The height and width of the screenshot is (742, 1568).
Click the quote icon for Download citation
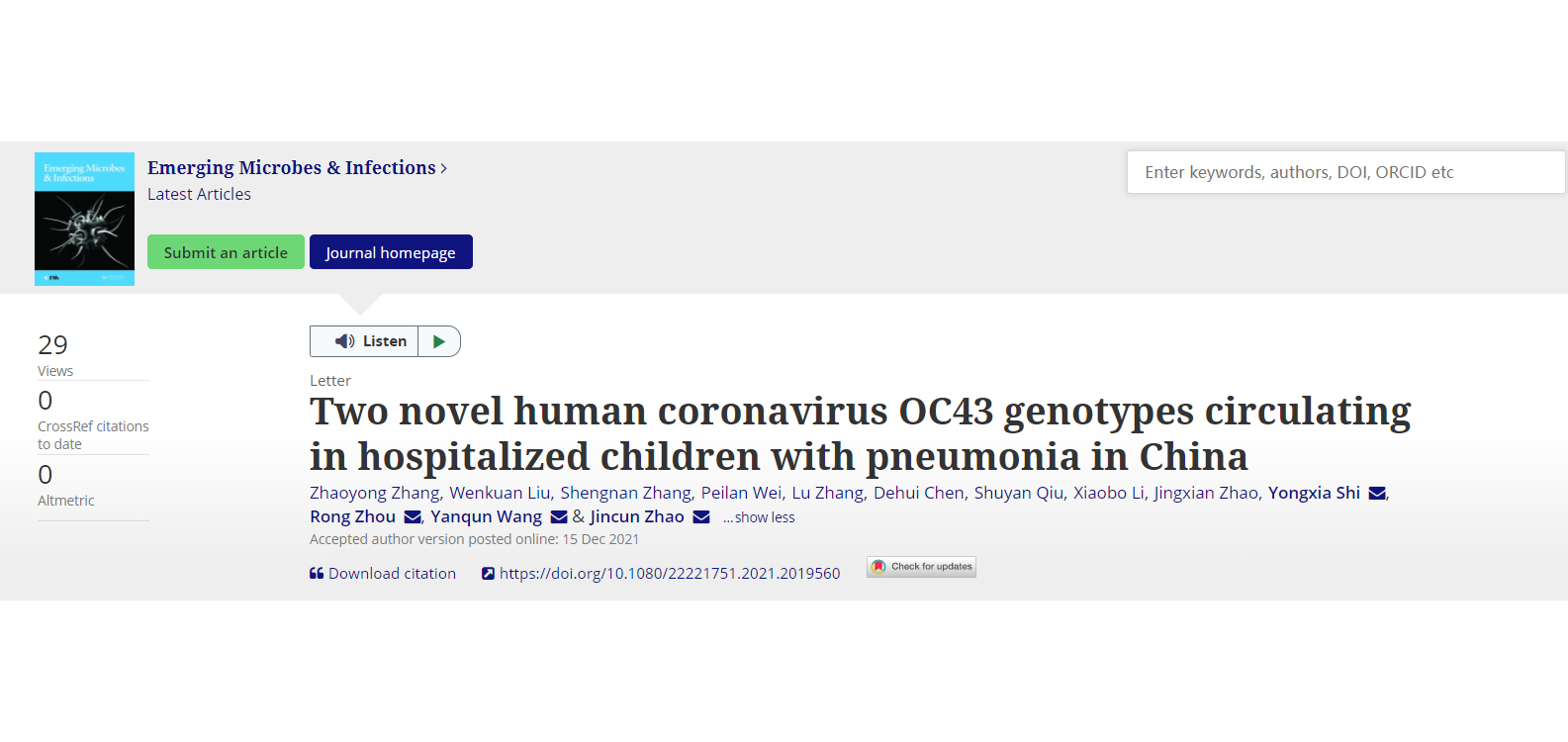317,574
